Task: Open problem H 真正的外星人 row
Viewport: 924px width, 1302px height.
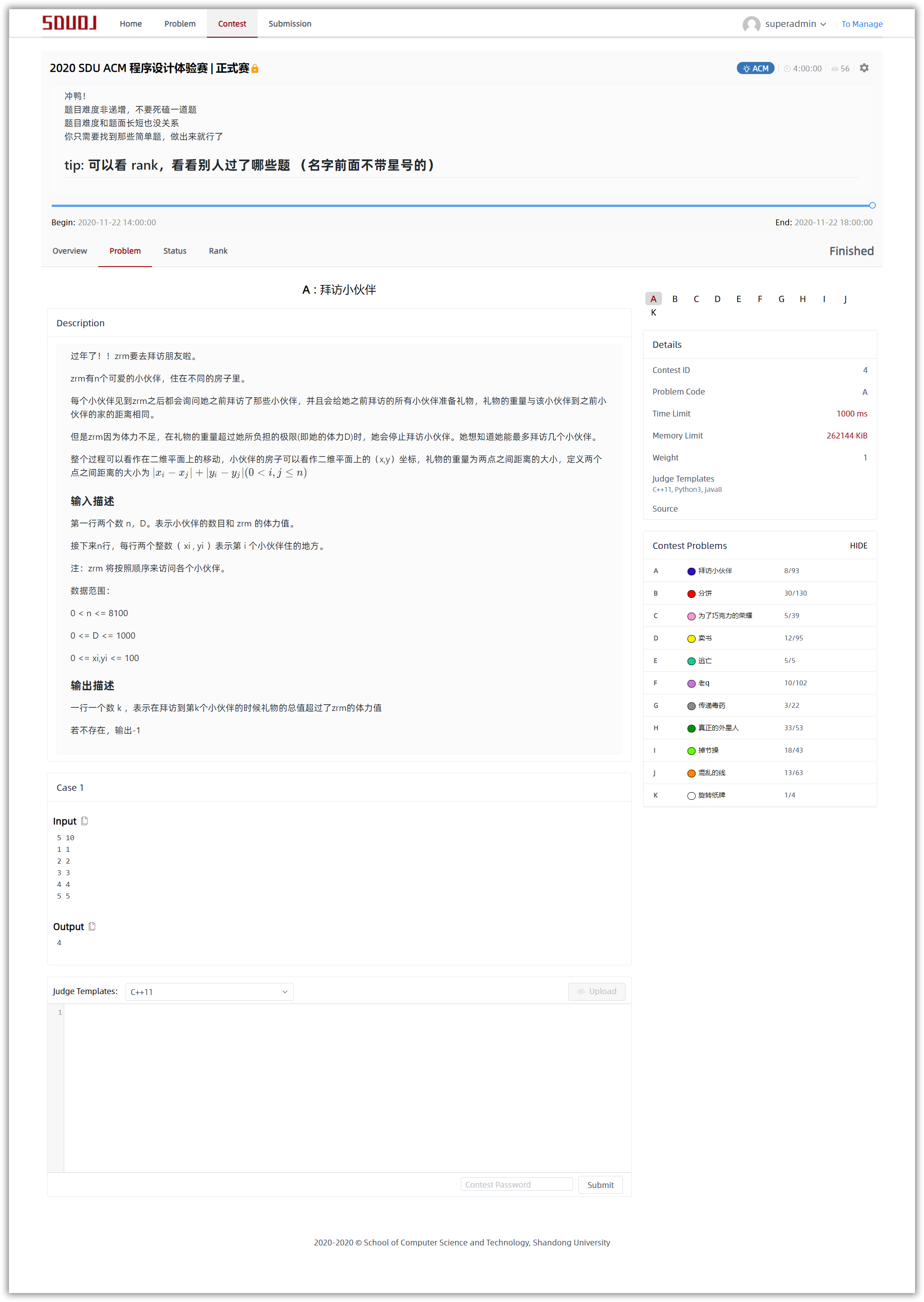Action: tap(718, 727)
